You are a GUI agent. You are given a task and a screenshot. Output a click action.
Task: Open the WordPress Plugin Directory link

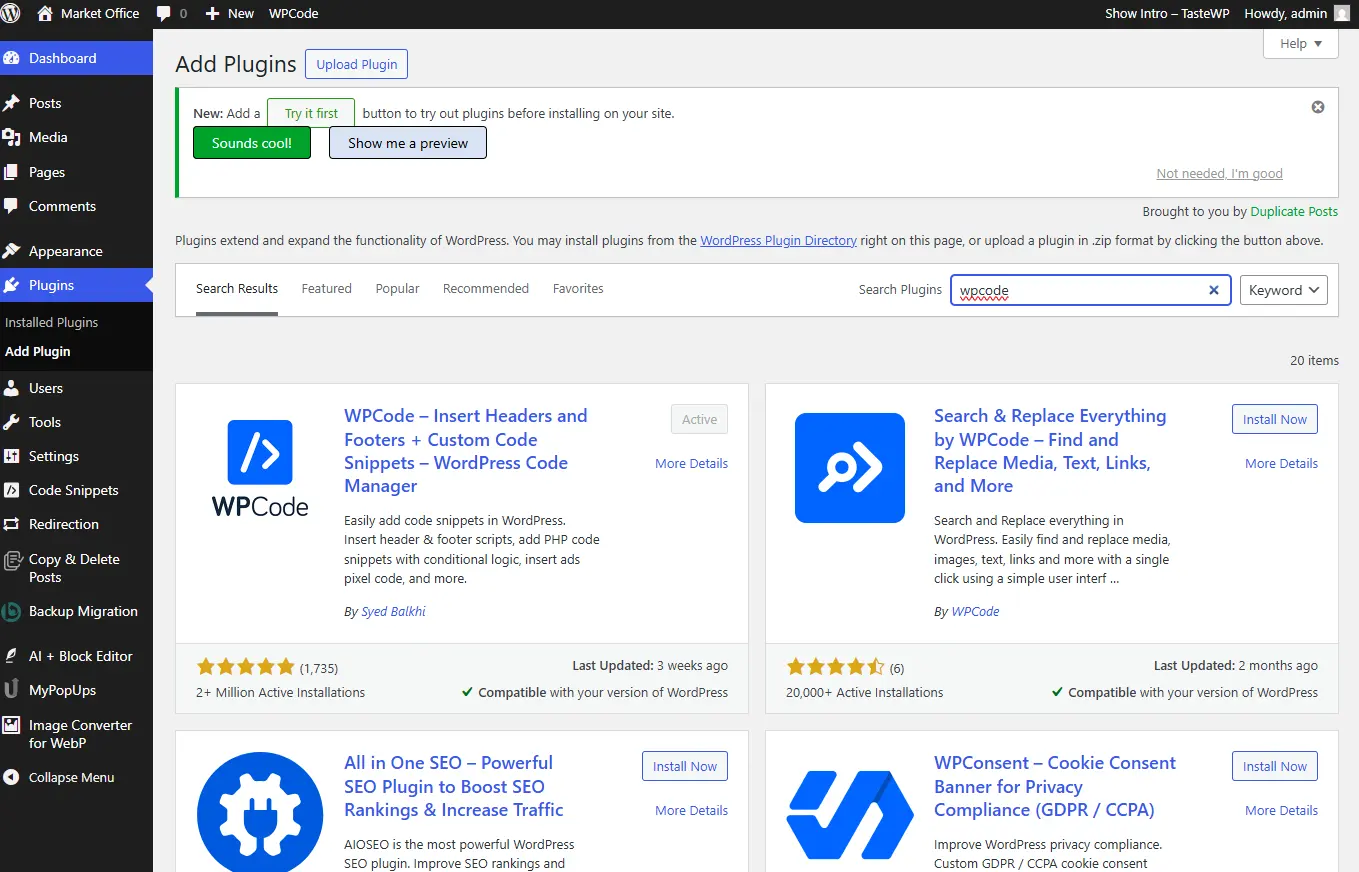coord(778,240)
